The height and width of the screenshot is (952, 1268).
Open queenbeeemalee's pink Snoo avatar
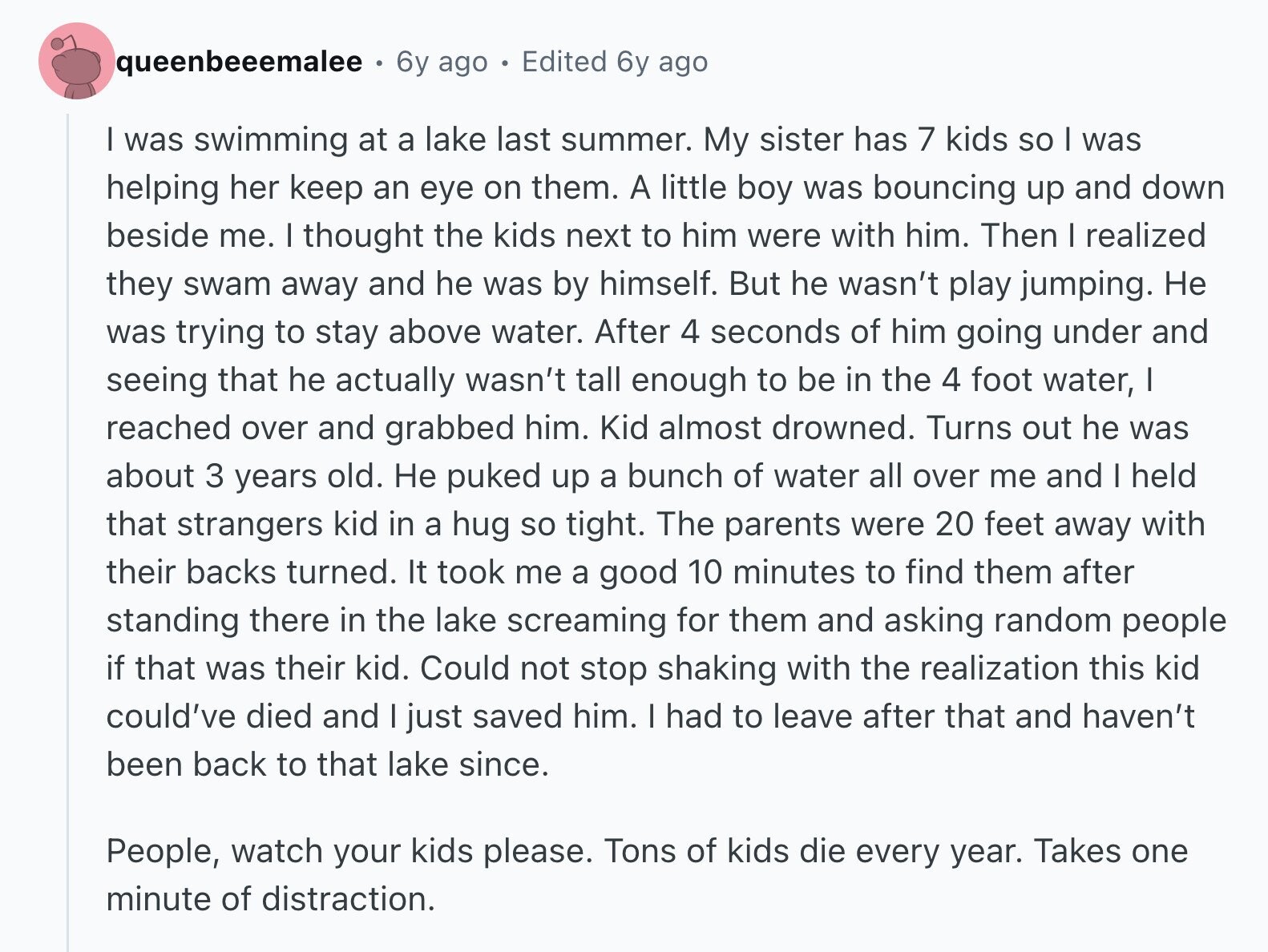click(x=77, y=61)
